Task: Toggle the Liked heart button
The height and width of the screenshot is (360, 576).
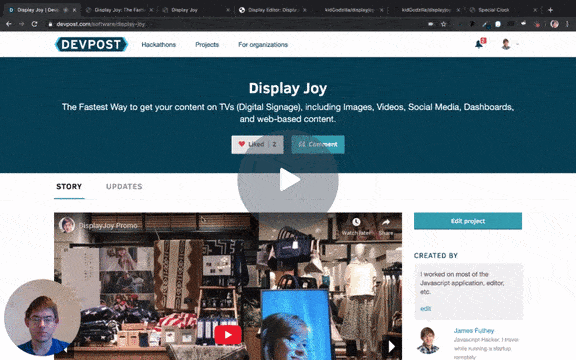Action: coord(258,144)
